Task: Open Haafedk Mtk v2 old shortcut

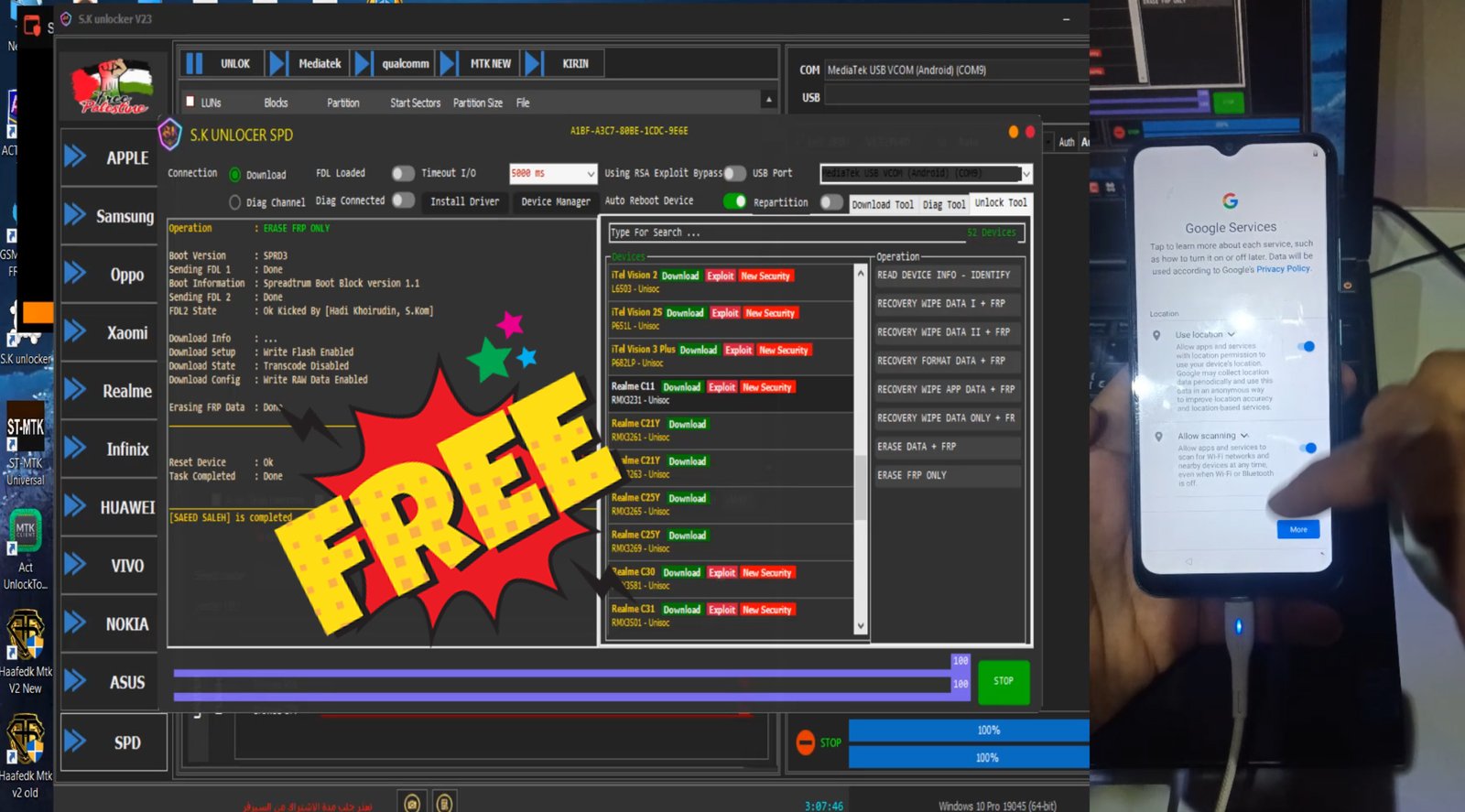Action: tap(26, 757)
